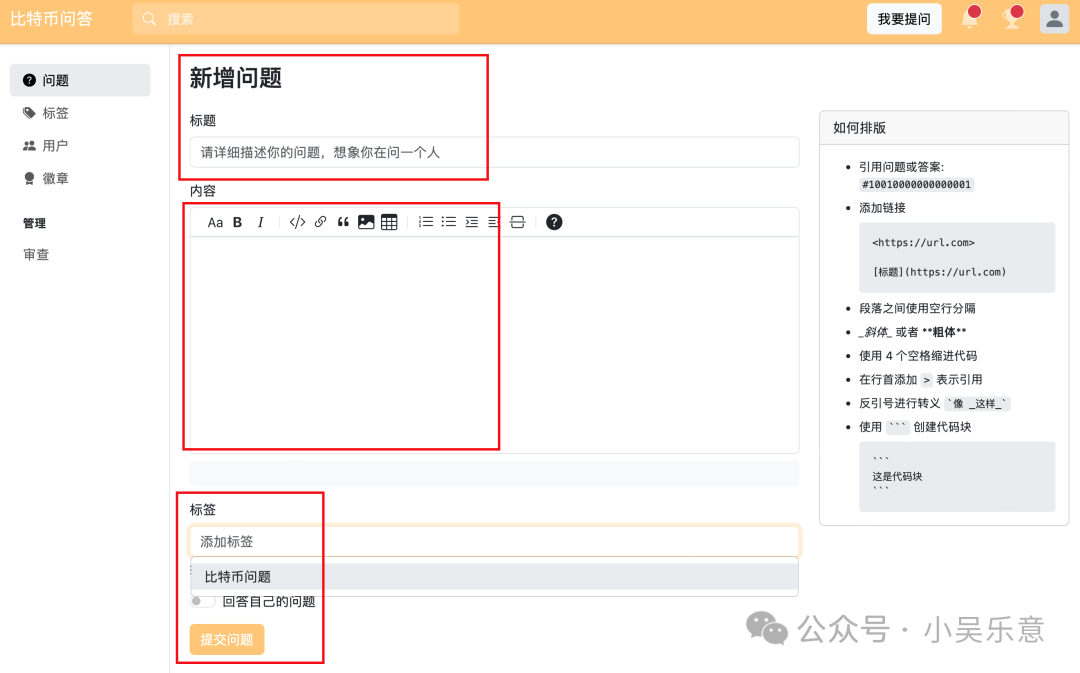
Task: Insert a table using the table icon
Action: [x=389, y=222]
